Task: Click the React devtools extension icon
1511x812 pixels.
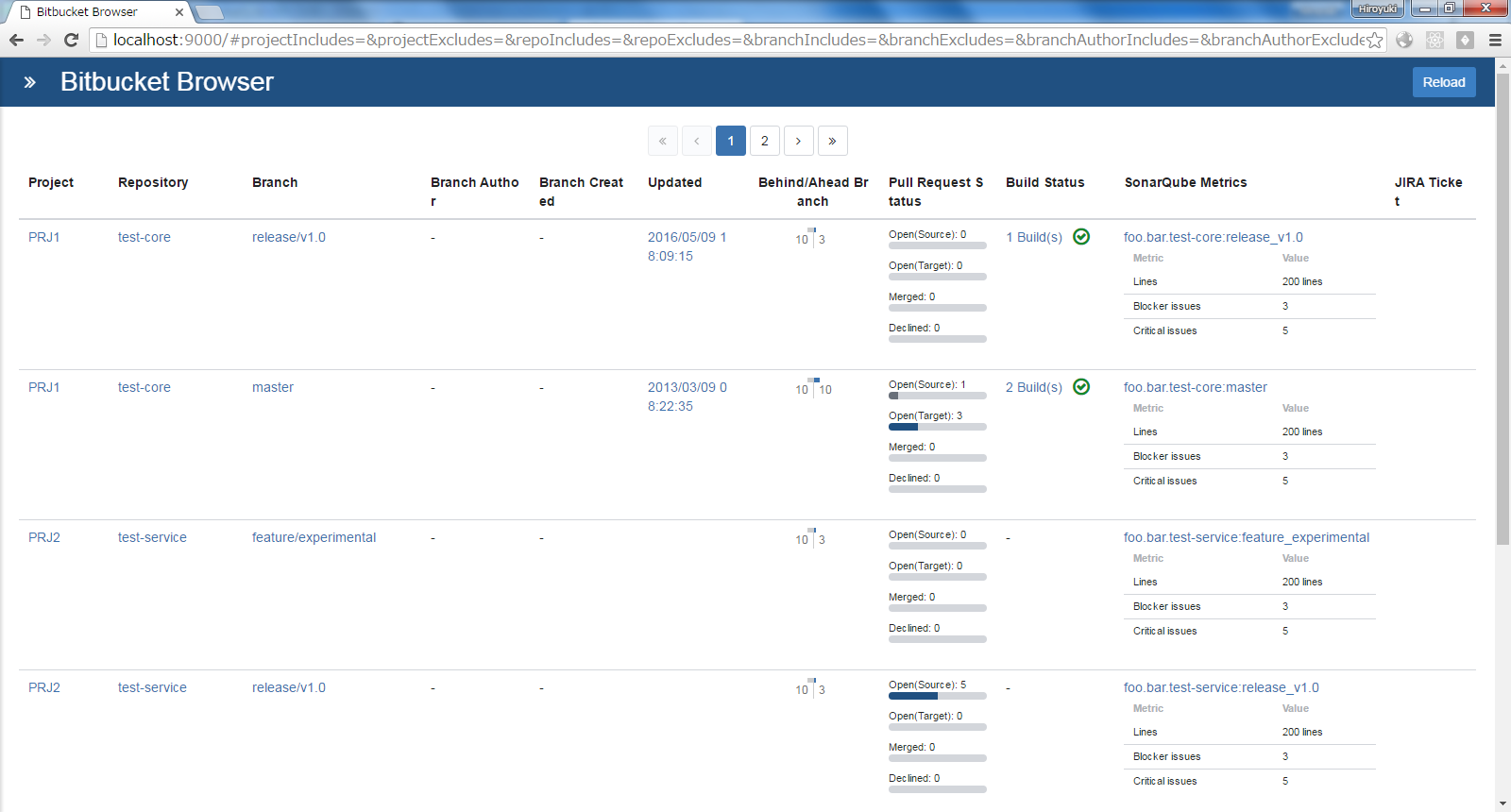Action: (1435, 40)
